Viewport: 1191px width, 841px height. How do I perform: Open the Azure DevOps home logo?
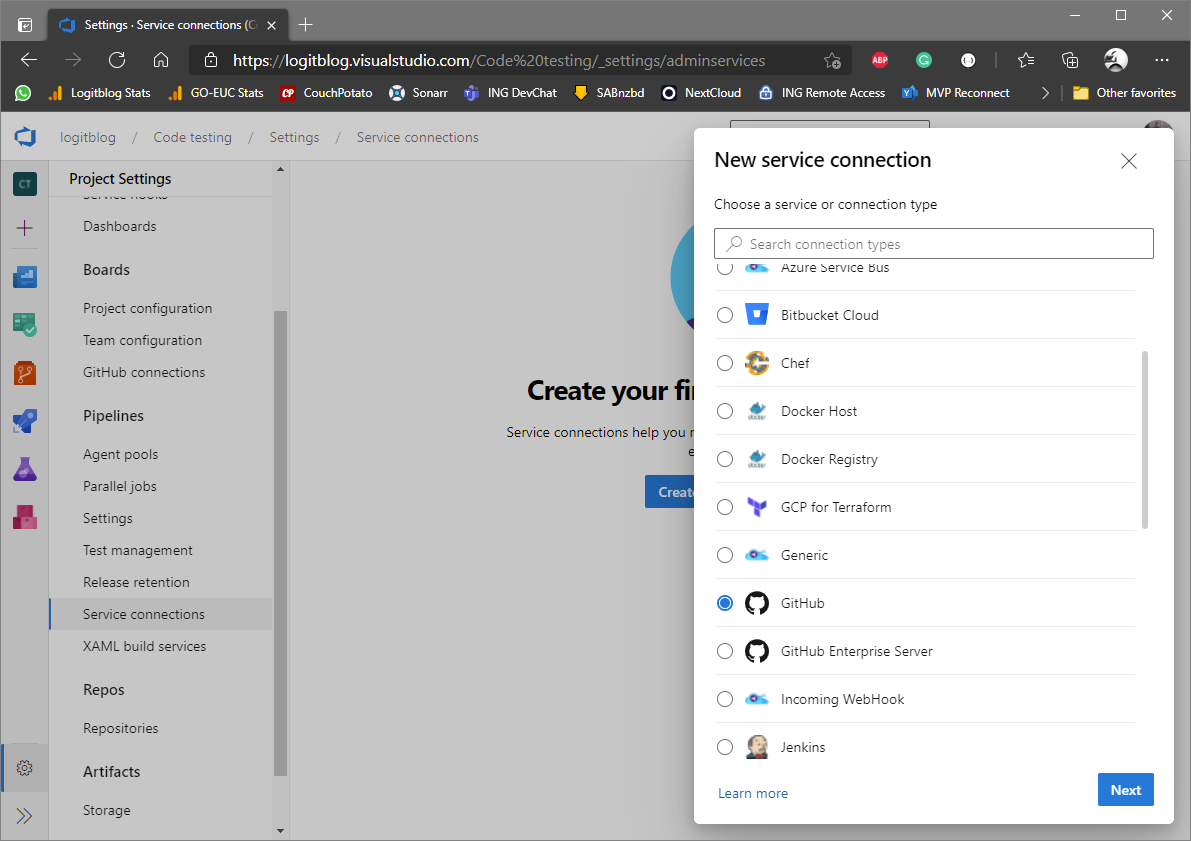pos(25,137)
